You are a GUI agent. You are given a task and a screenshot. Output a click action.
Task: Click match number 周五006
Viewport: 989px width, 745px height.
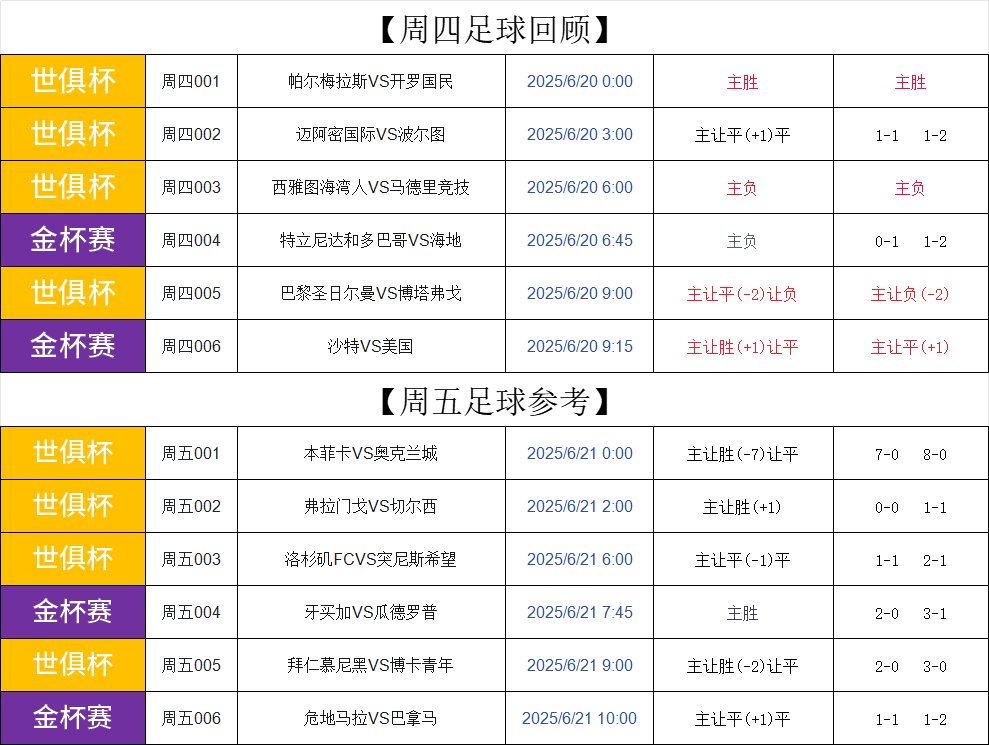pos(190,719)
